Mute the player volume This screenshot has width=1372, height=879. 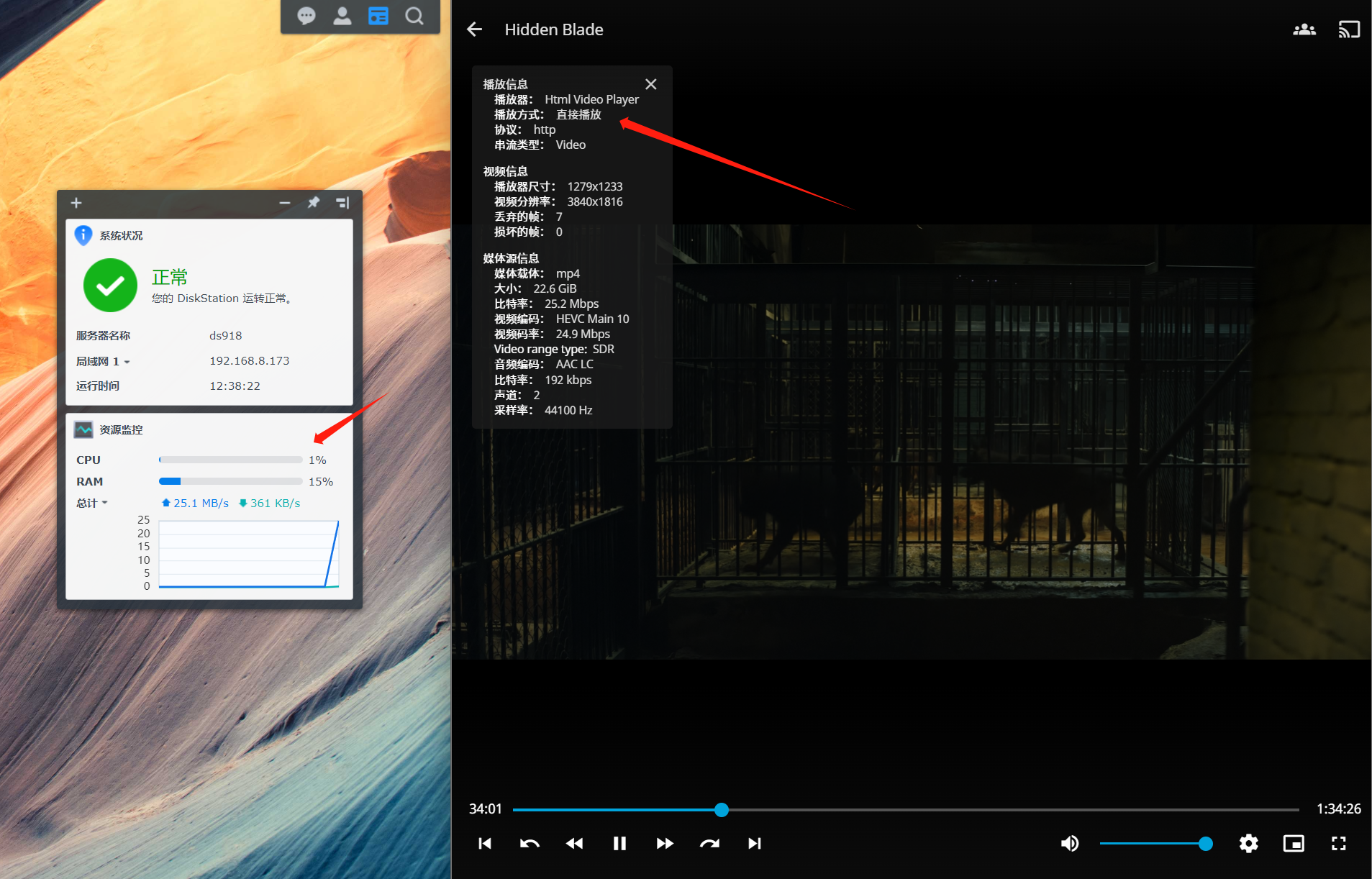(x=1070, y=843)
